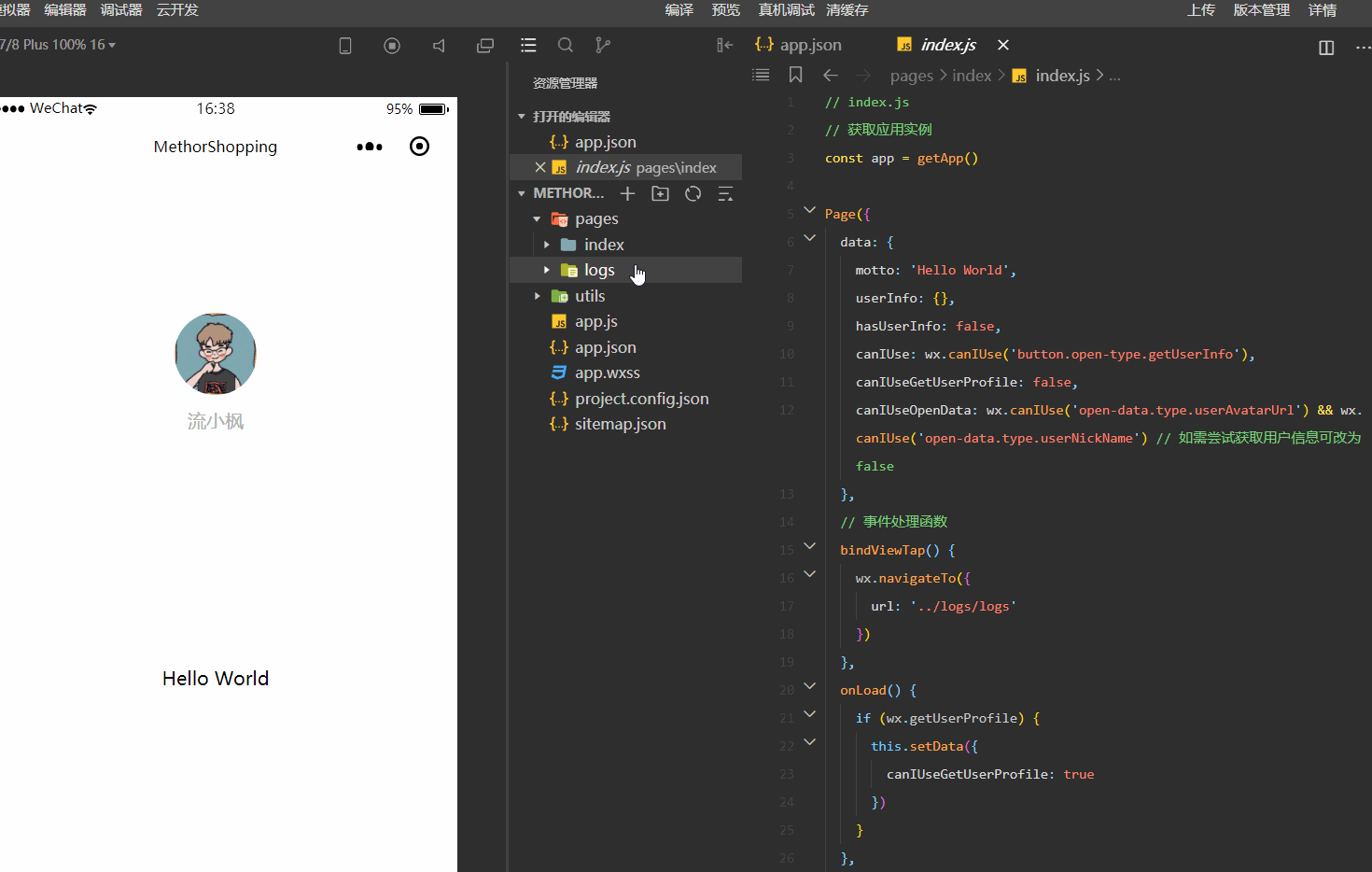Fold the this.setData call block
The width and height of the screenshot is (1372, 872).
(x=809, y=743)
